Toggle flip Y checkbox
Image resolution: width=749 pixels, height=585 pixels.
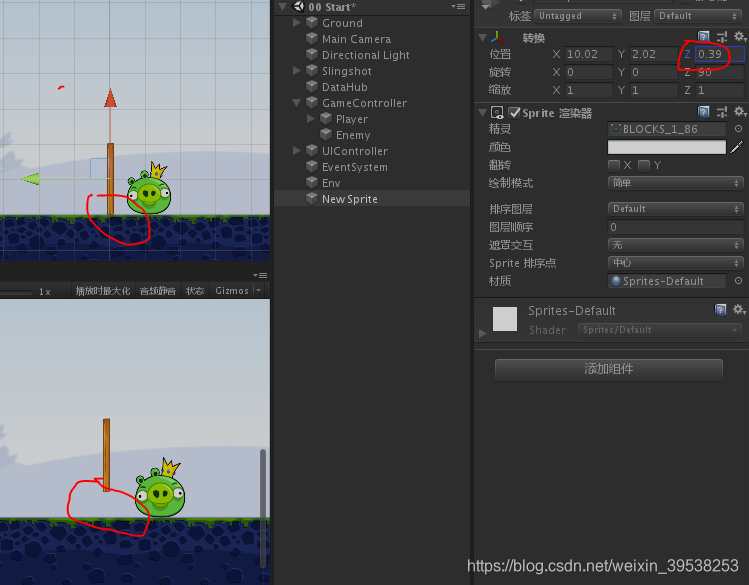coord(644,165)
